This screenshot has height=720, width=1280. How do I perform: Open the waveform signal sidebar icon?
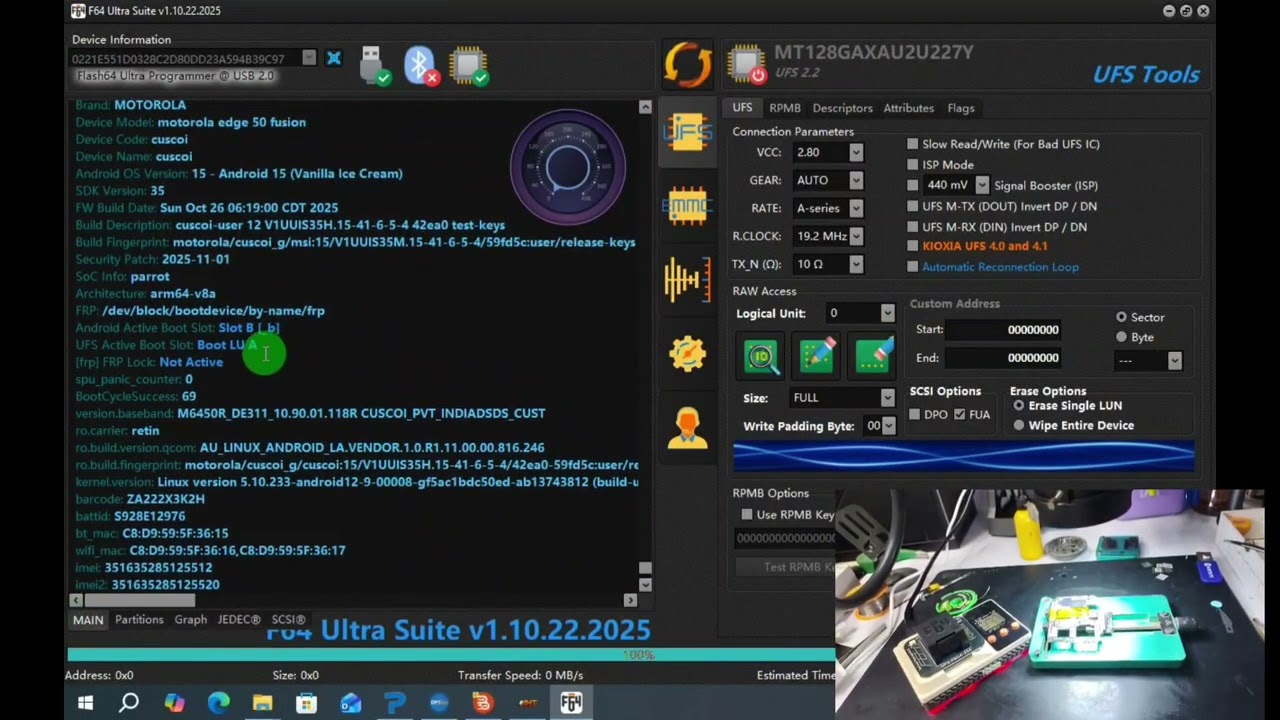[x=688, y=279]
